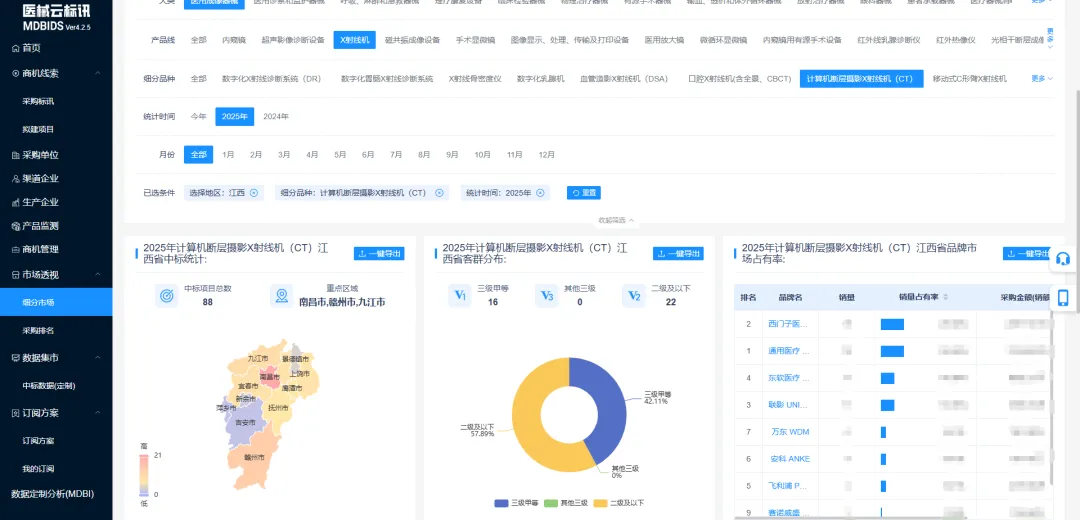
Task: Open the 安科 ANKE brand link
Action: click(x=790, y=459)
